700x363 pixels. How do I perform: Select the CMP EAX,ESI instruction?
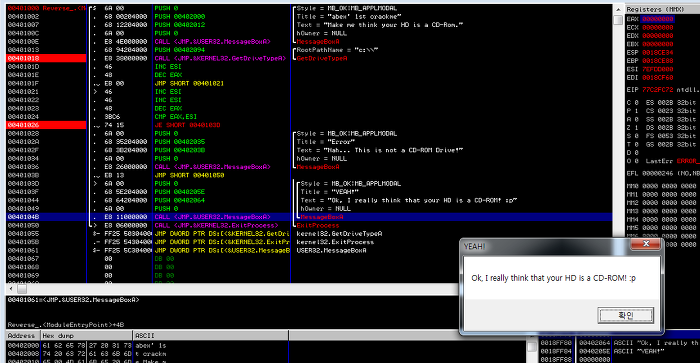[176, 117]
